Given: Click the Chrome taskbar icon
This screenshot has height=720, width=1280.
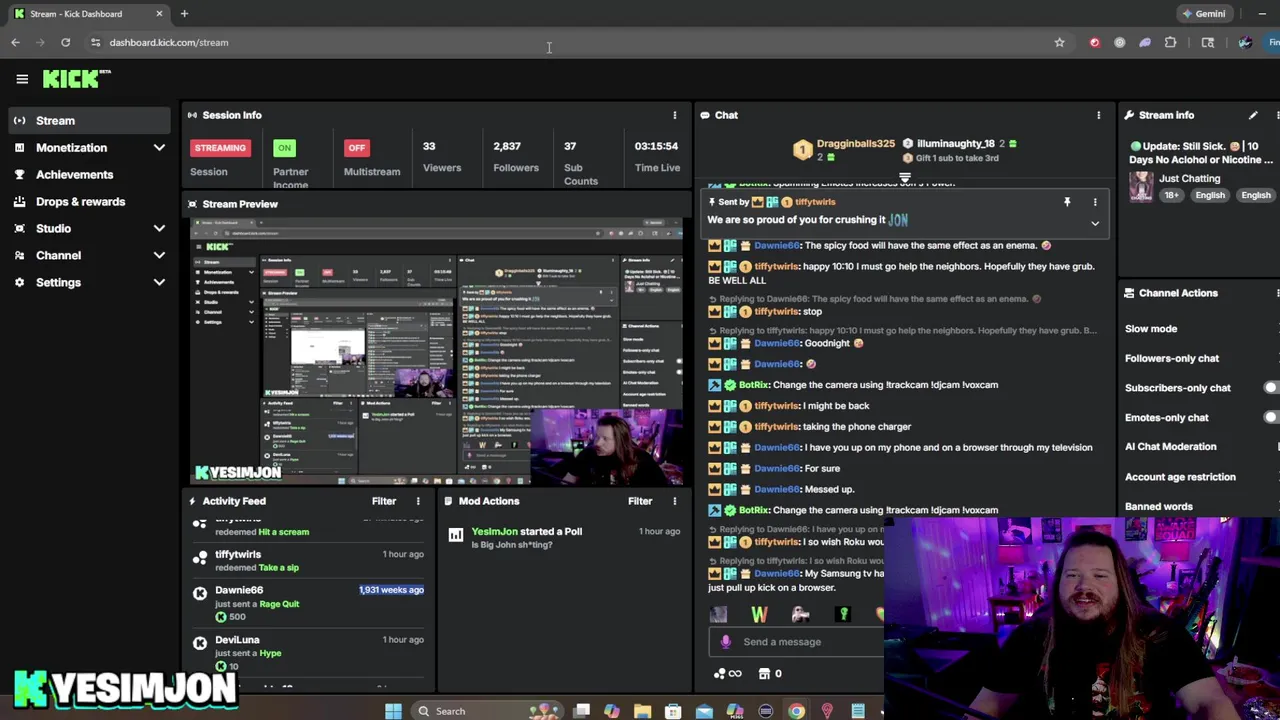Looking at the screenshot, I should [x=796, y=711].
